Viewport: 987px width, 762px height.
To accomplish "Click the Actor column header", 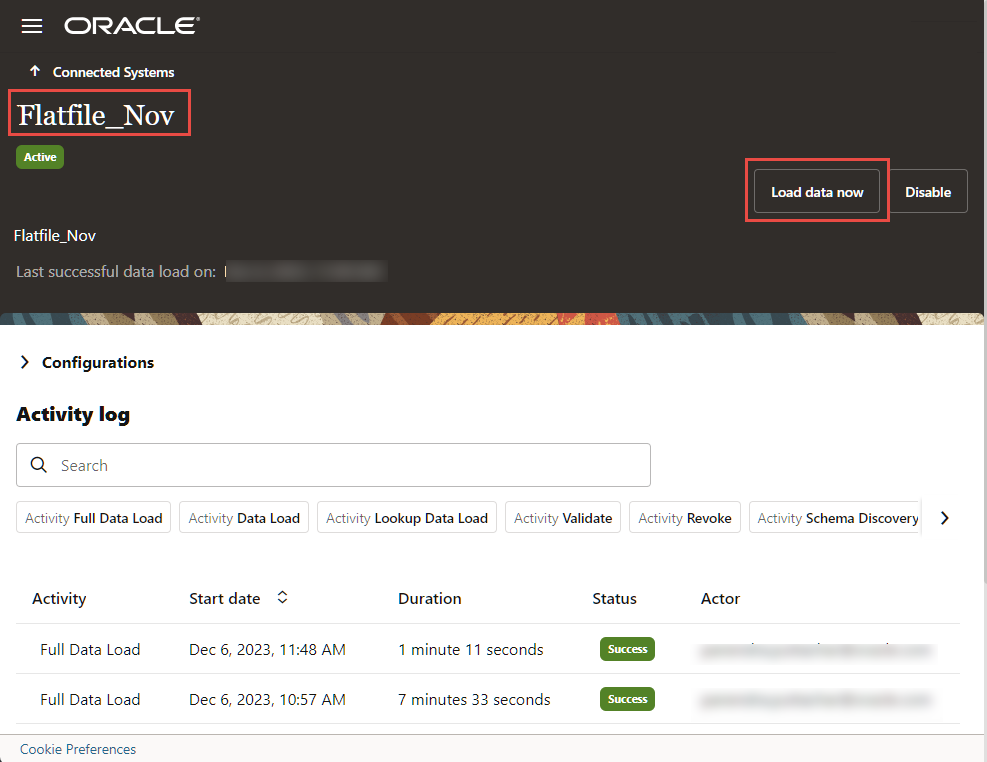I will pos(720,598).
